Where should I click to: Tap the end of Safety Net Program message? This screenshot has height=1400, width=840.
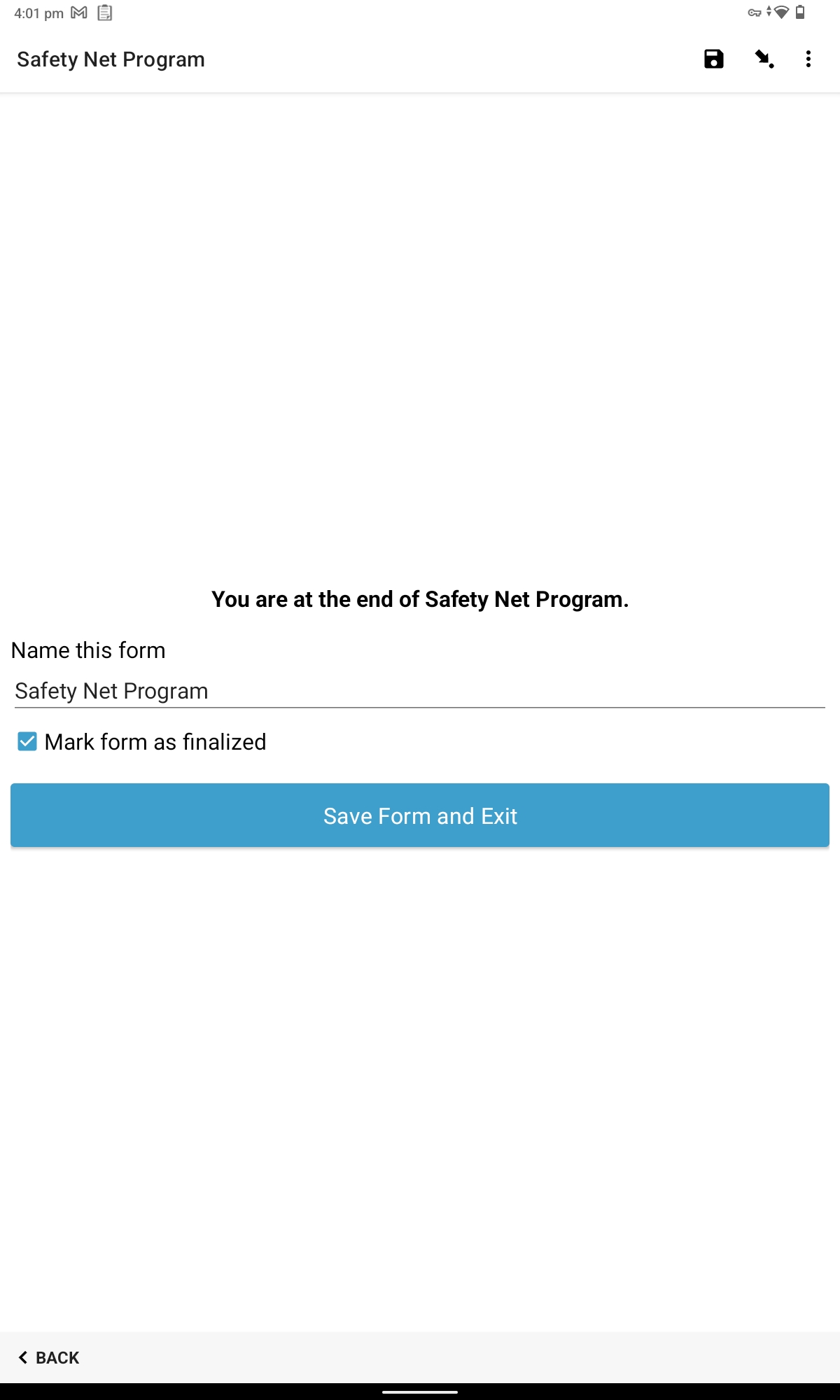(420, 599)
